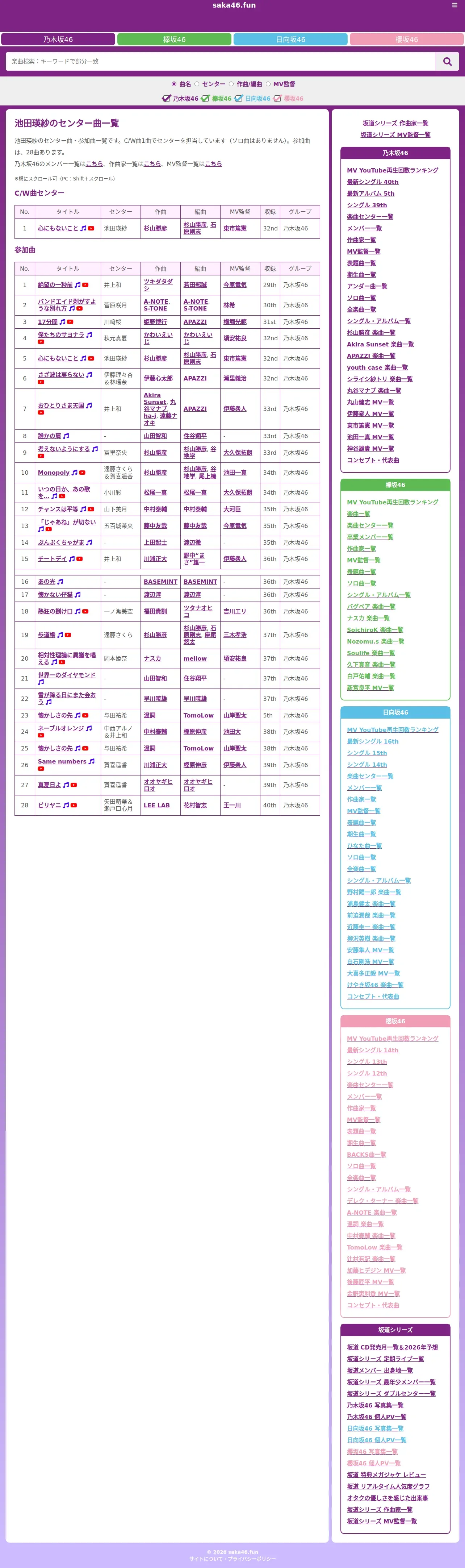465x1568 pixels.
Task: Click the magnifier search button
Action: tap(447, 62)
